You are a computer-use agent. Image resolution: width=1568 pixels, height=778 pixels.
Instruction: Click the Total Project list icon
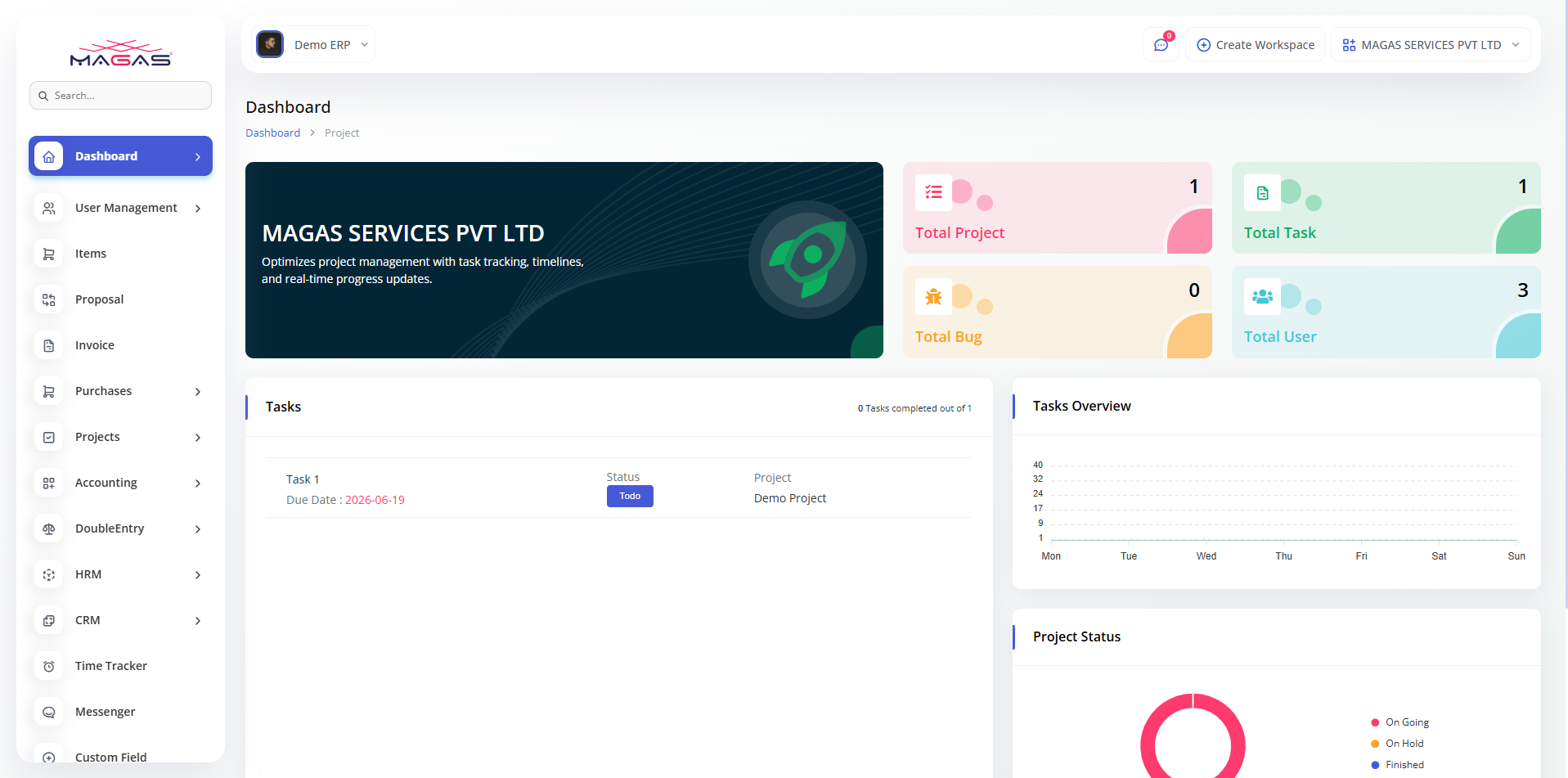pos(933,192)
